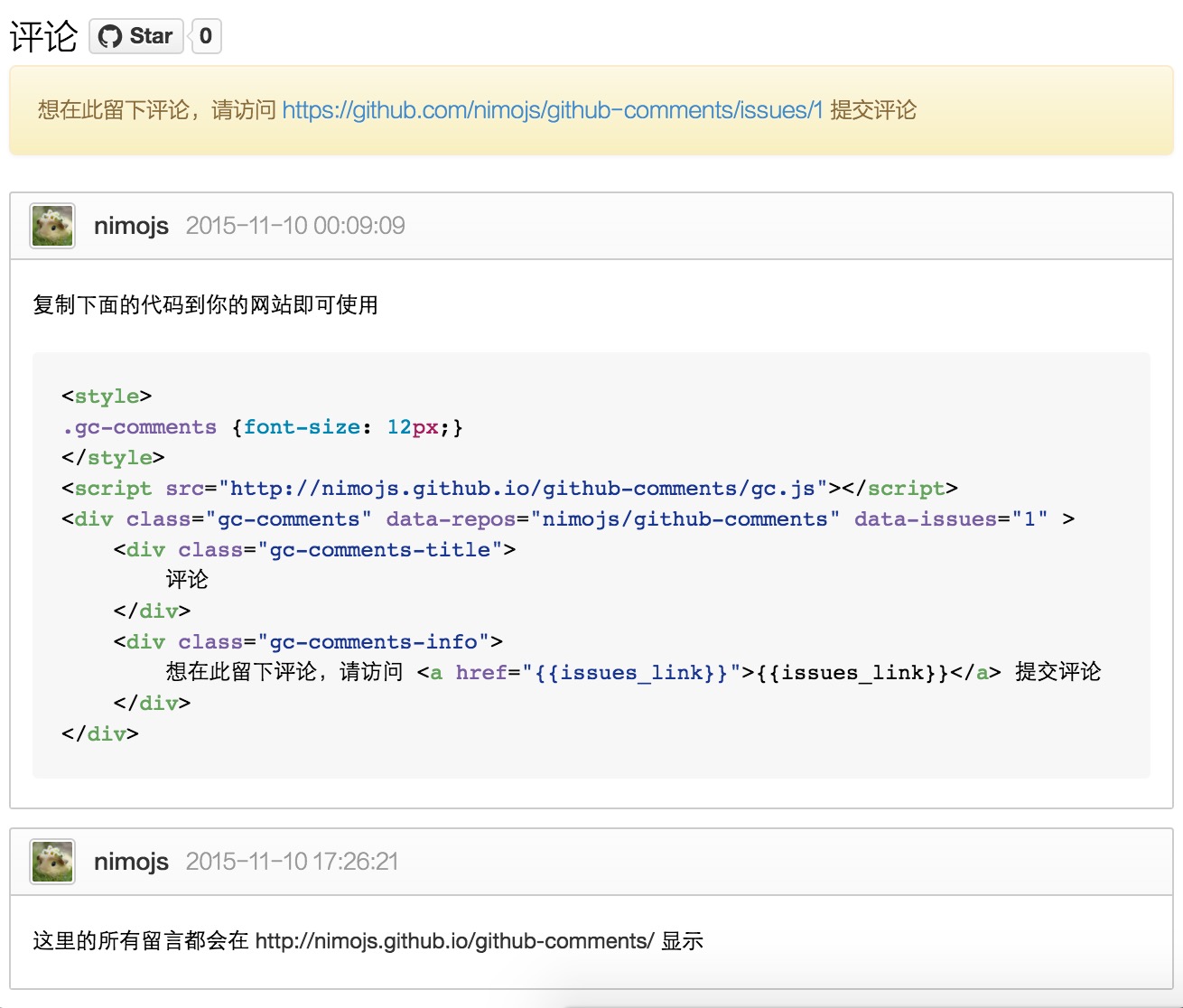Image resolution: width=1183 pixels, height=1008 pixels.
Task: Click the href {{issues_link}} value in code
Action: [x=630, y=673]
